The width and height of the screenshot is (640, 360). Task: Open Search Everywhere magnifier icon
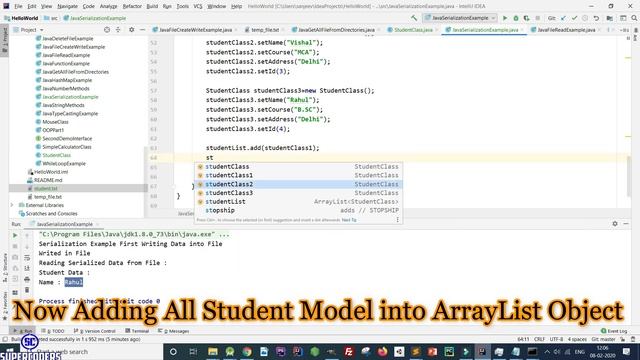(x=634, y=18)
